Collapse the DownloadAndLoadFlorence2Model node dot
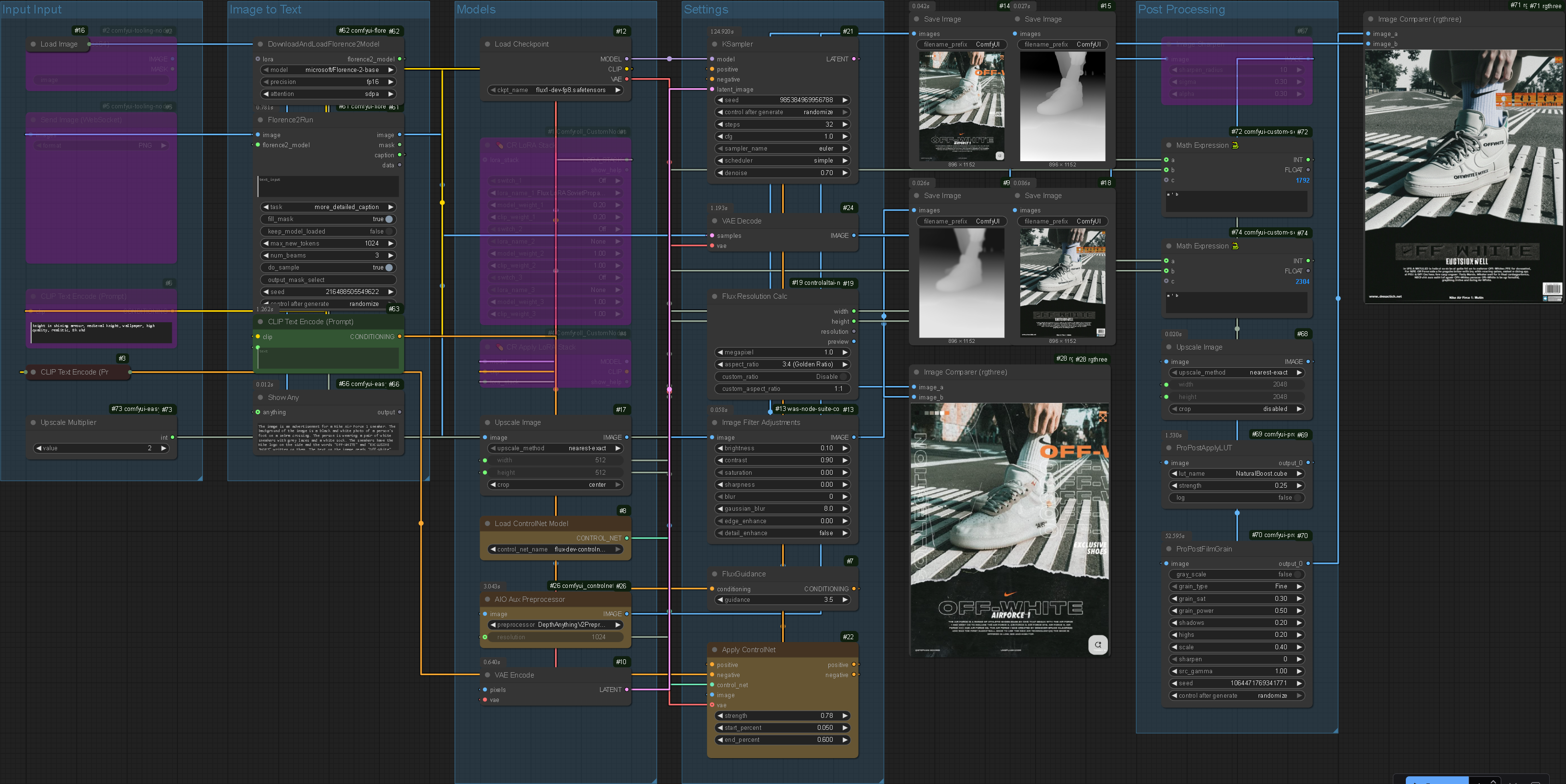The width and height of the screenshot is (1566, 784). click(x=260, y=45)
